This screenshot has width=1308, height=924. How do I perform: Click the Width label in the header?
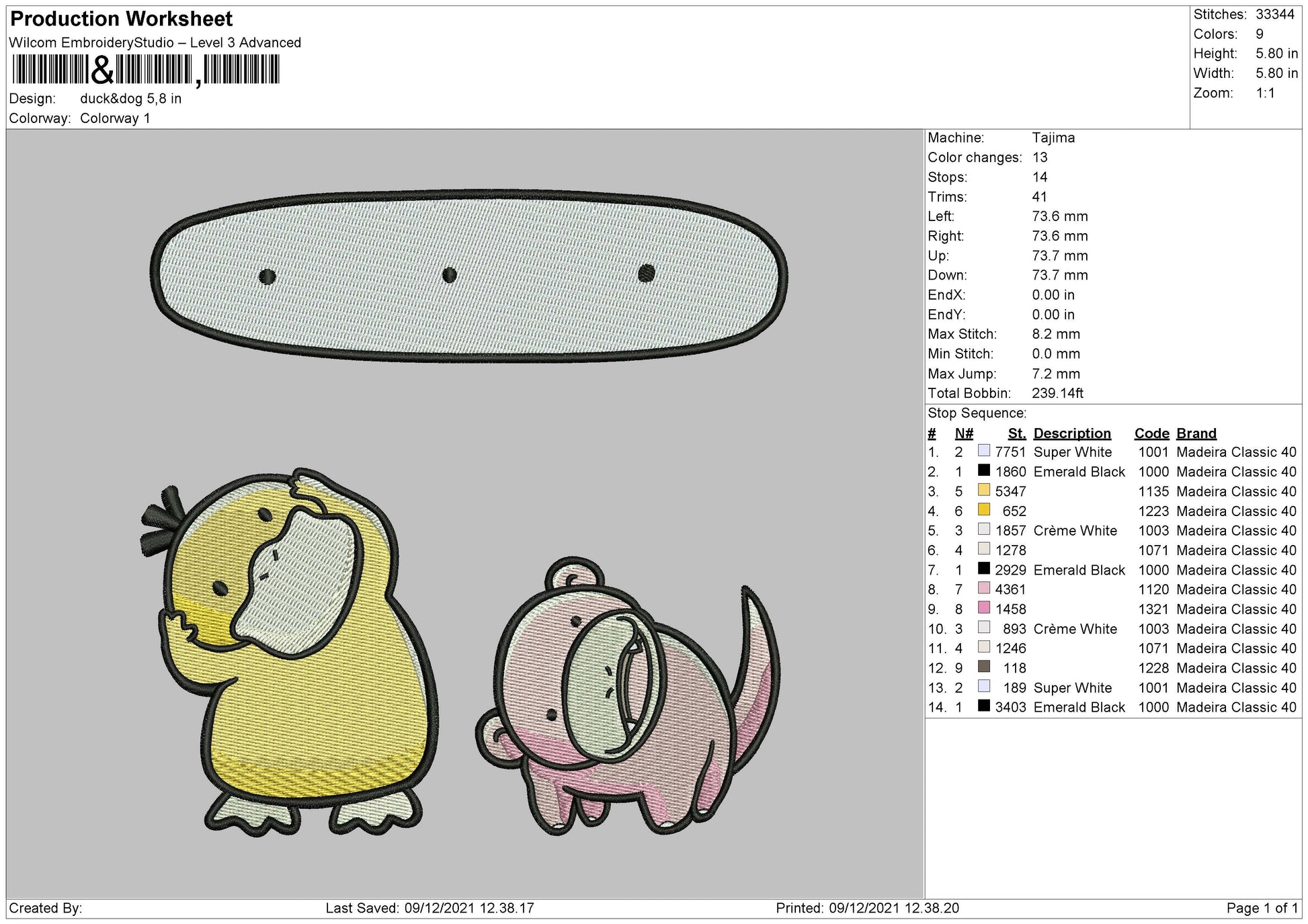1214,73
